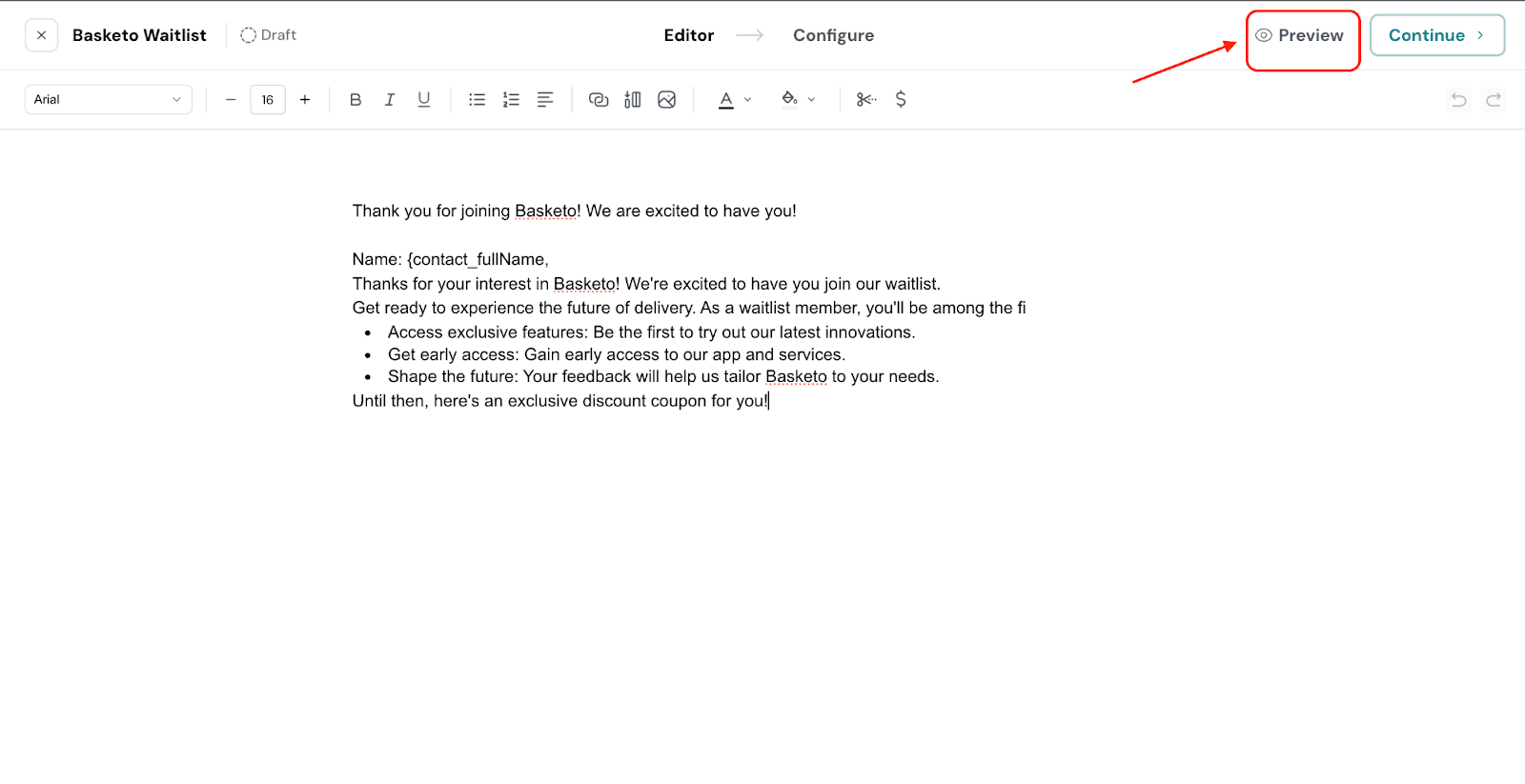
Task: Click the insert link icon
Action: tap(599, 99)
